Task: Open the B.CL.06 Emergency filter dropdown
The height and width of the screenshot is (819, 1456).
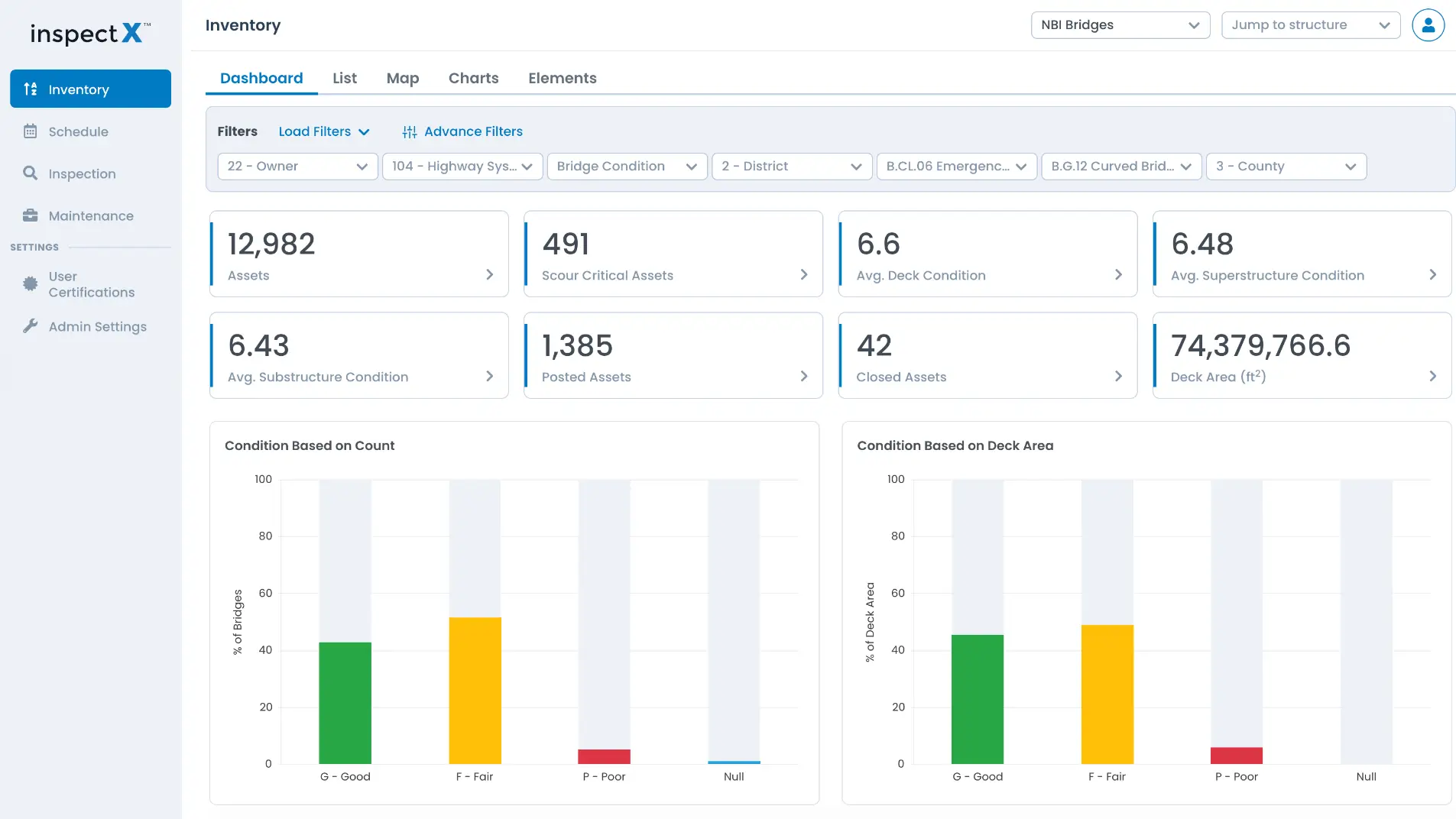Action: coord(957,167)
